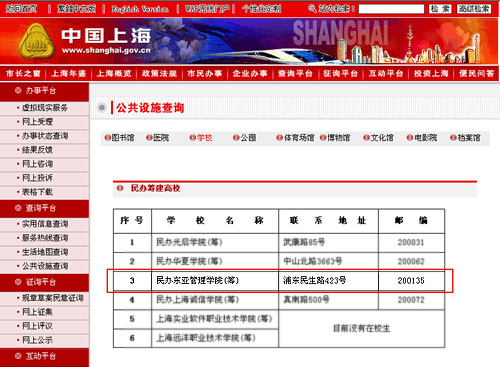Open 网上投诉 in the sidebar
The width and height of the screenshot is (500, 367).
point(37,178)
